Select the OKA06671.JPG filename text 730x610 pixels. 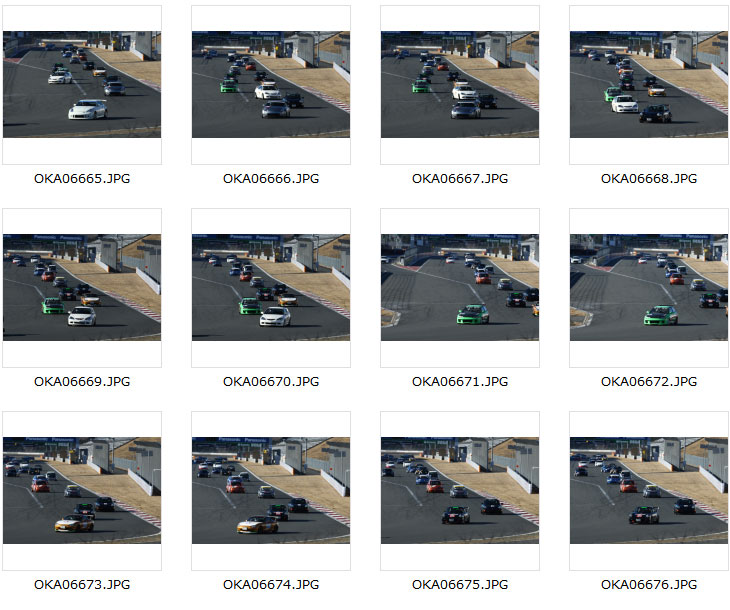460,382
